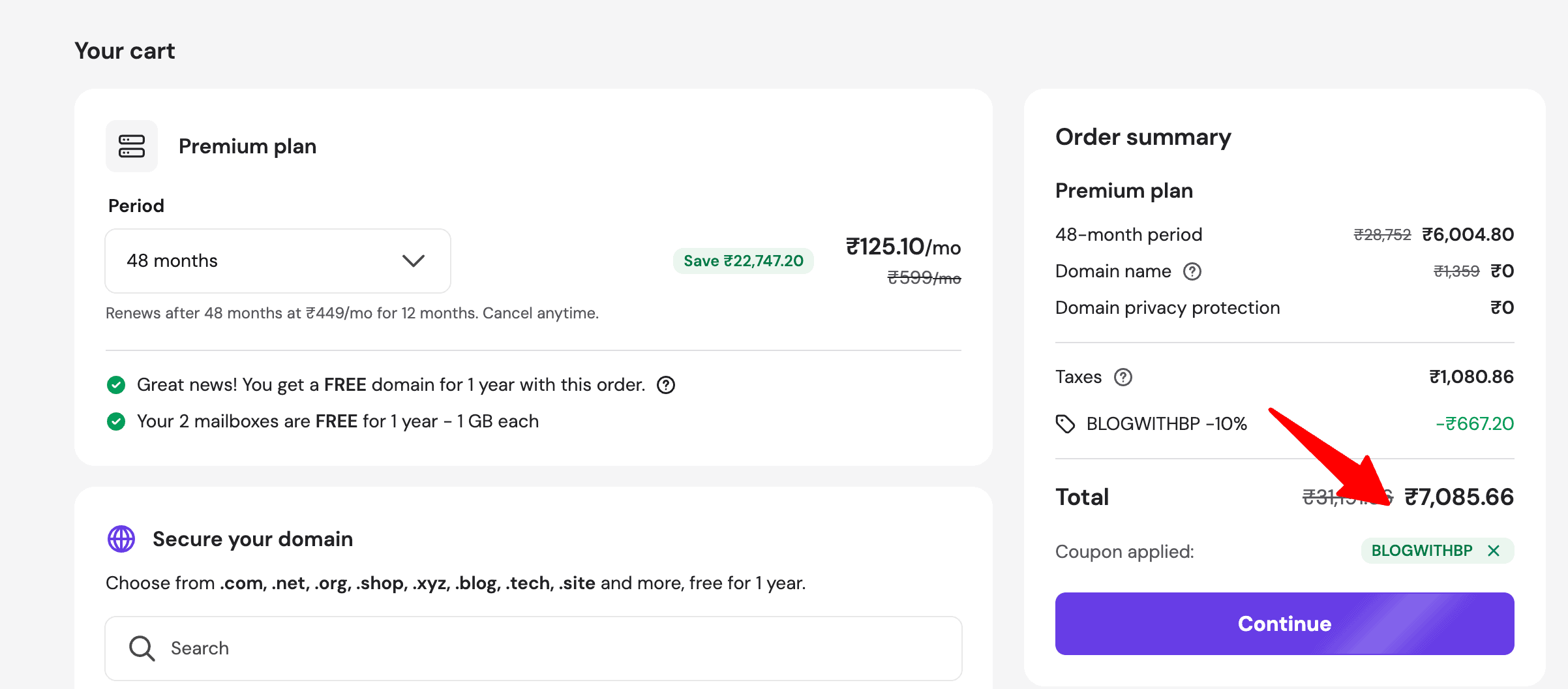Click the magnifier search icon

click(142, 648)
